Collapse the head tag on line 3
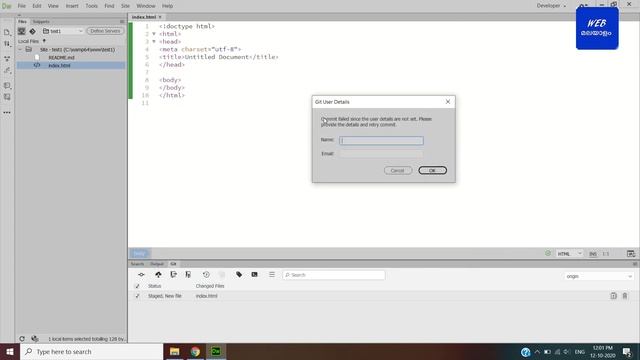The image size is (640, 360). pyautogui.click(x=154, y=42)
